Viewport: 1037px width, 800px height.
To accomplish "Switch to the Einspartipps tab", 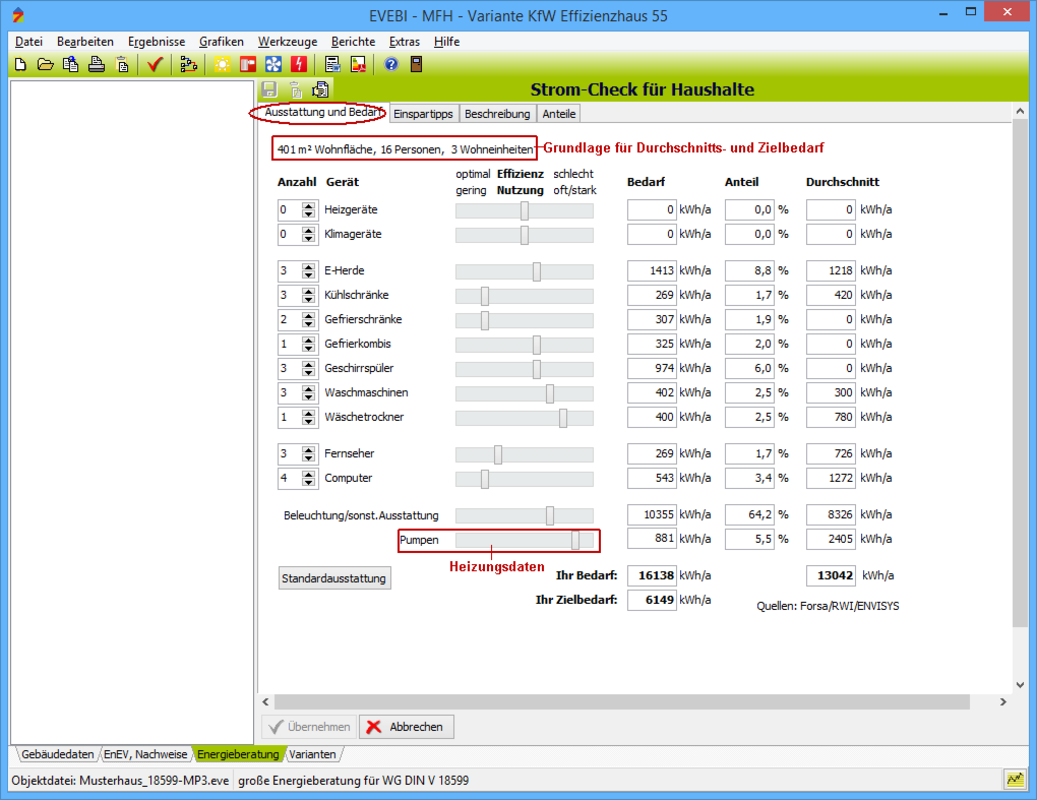I will pyautogui.click(x=423, y=114).
